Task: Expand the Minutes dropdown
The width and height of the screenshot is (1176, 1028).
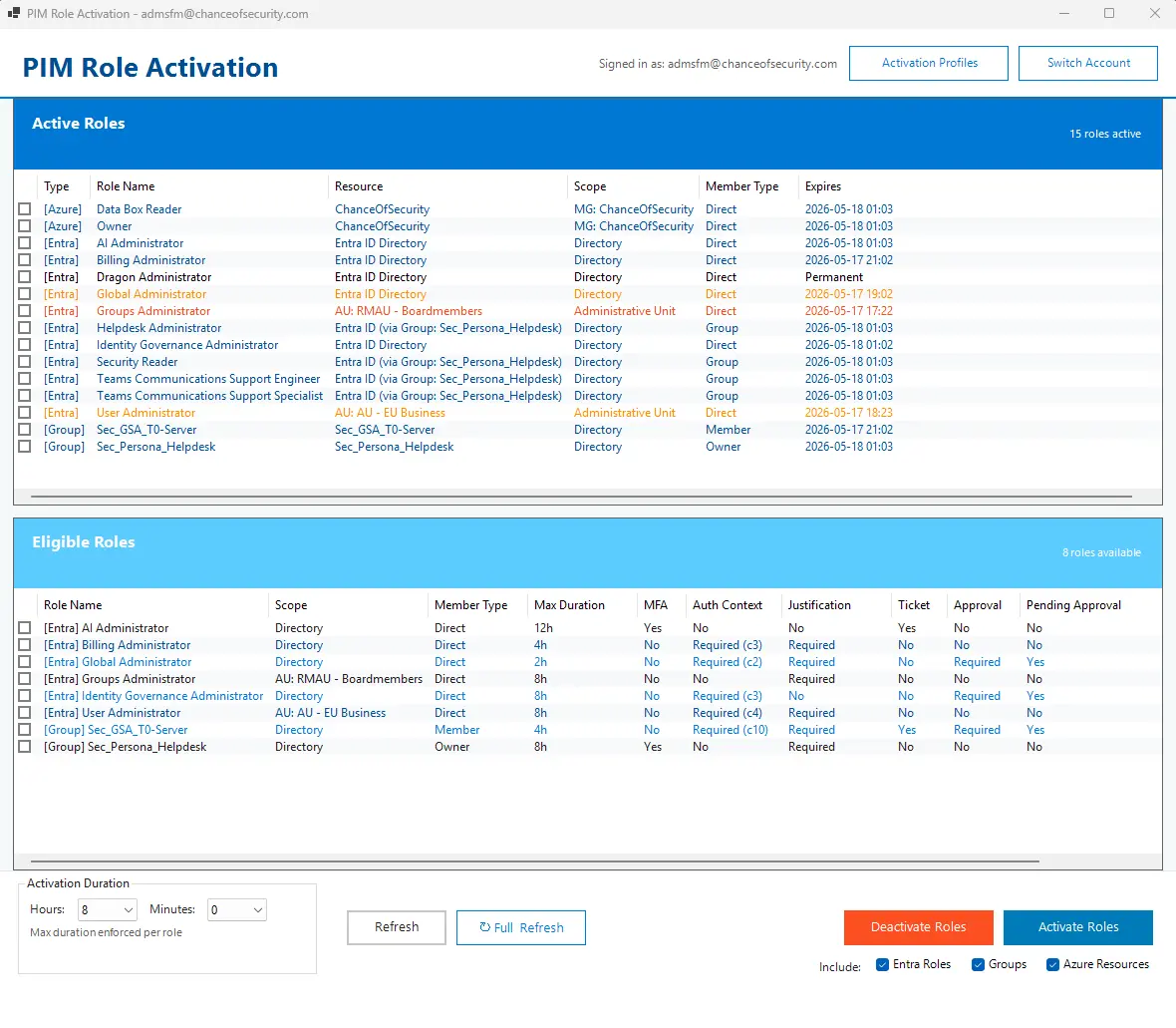Action: click(236, 909)
